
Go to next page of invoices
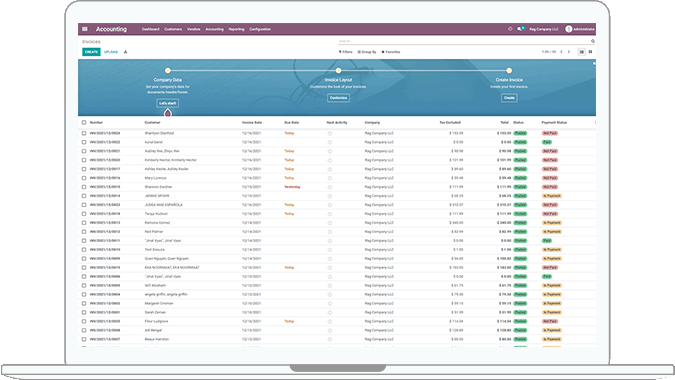point(569,52)
